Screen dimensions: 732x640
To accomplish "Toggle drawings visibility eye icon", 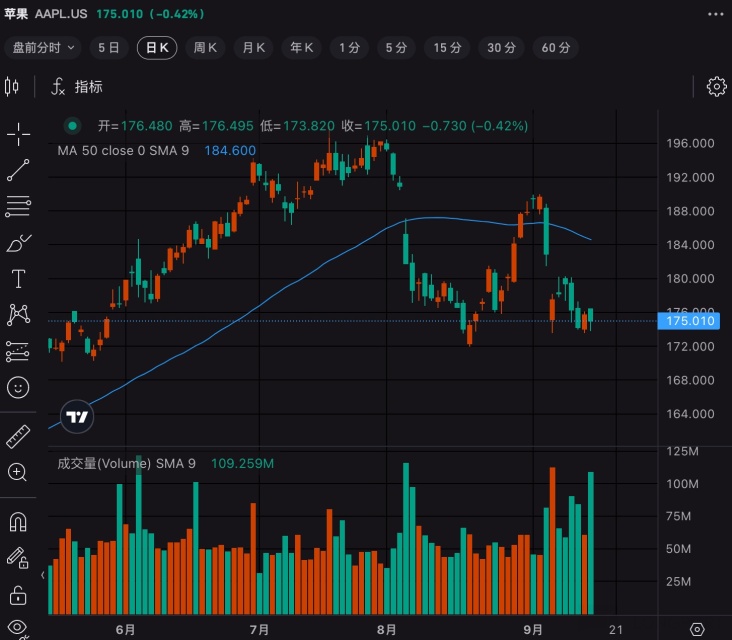I will tap(17, 628).
